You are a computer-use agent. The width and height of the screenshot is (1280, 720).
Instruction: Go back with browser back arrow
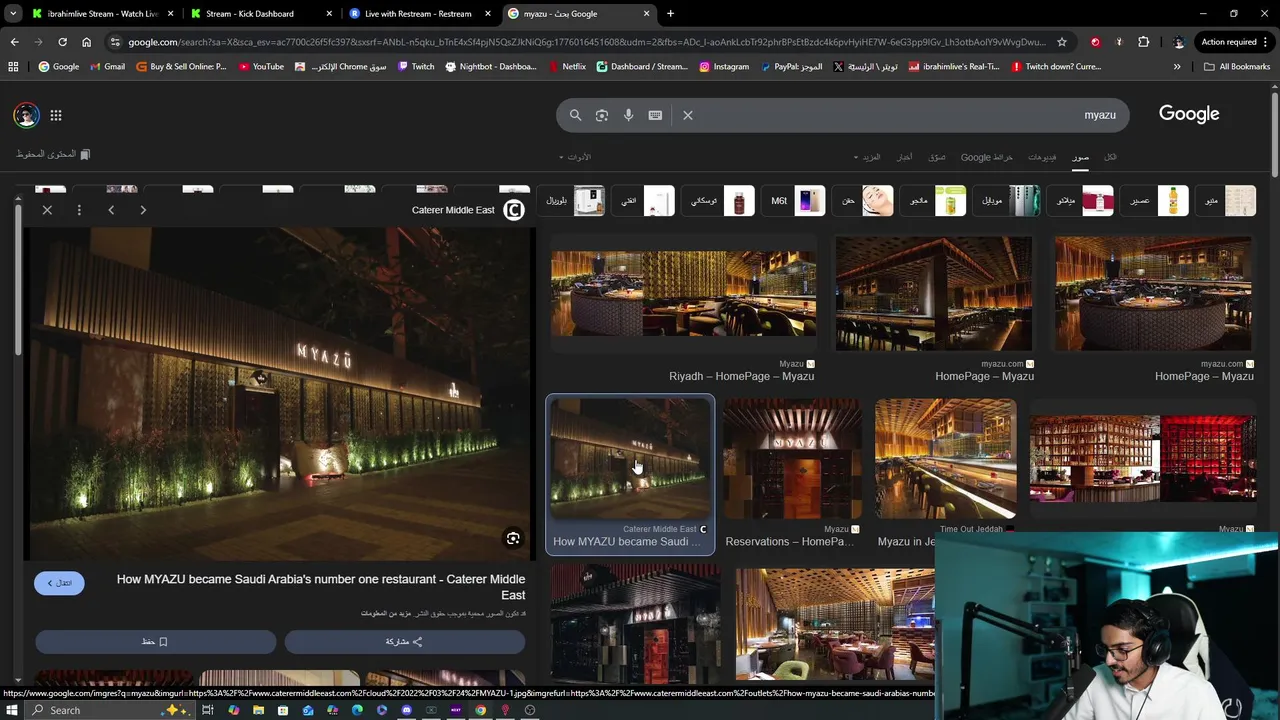point(14,42)
